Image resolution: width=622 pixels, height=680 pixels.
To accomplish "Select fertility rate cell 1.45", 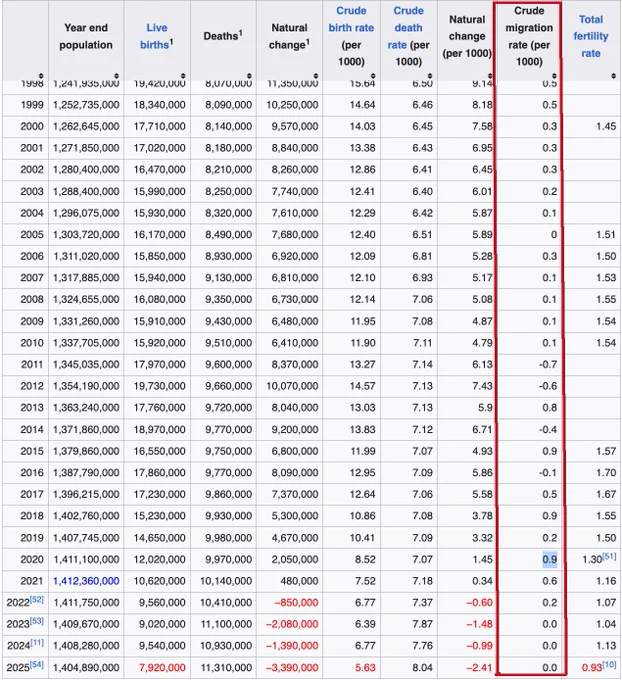I will tap(606, 127).
